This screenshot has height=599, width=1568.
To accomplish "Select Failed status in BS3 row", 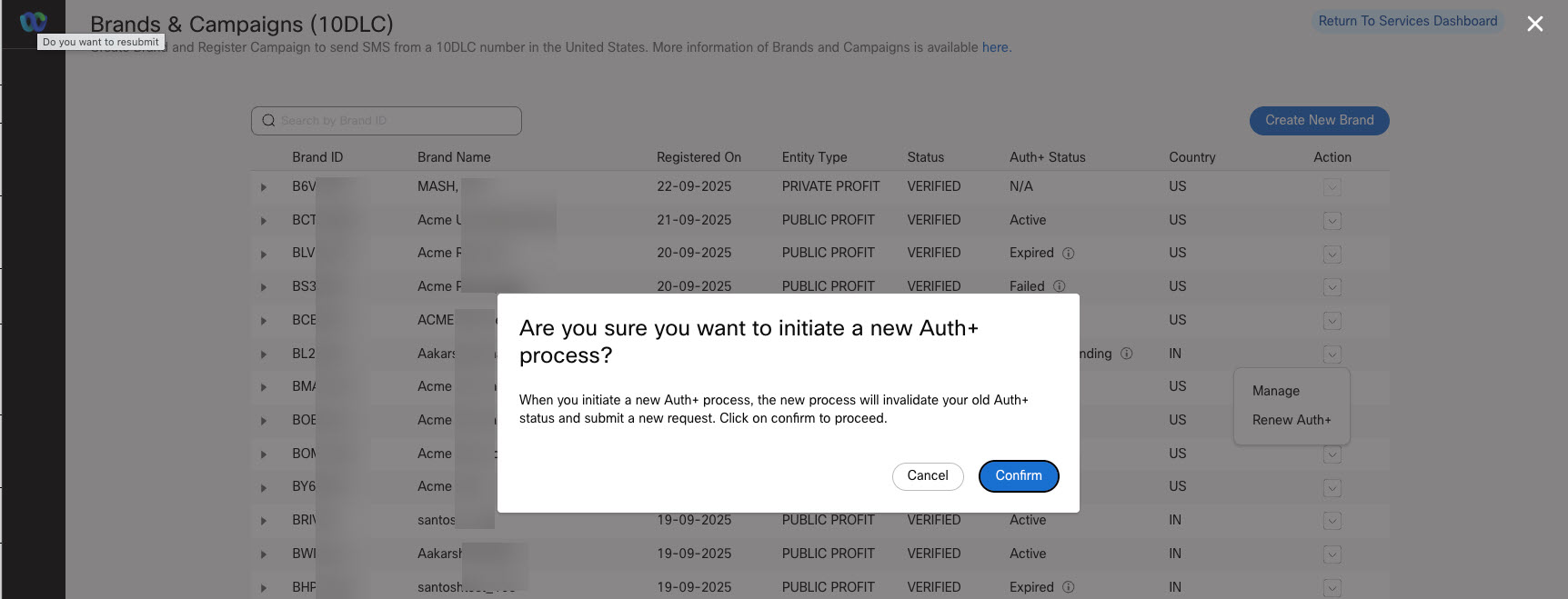I will point(1027,286).
